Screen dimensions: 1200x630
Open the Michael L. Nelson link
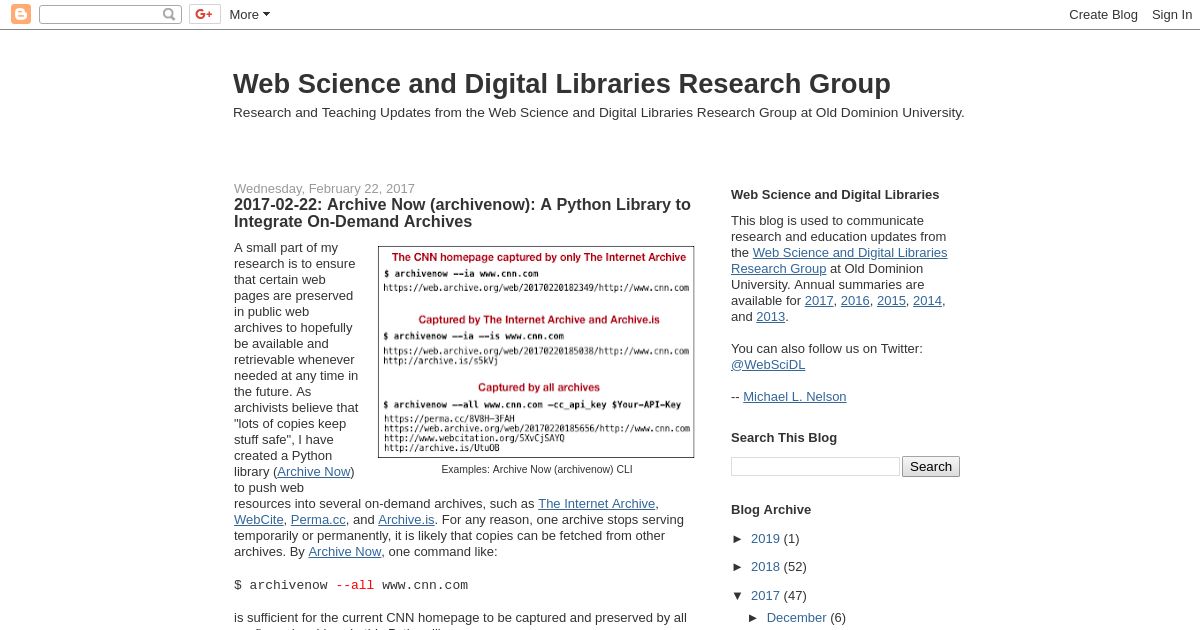pyautogui.click(x=795, y=397)
